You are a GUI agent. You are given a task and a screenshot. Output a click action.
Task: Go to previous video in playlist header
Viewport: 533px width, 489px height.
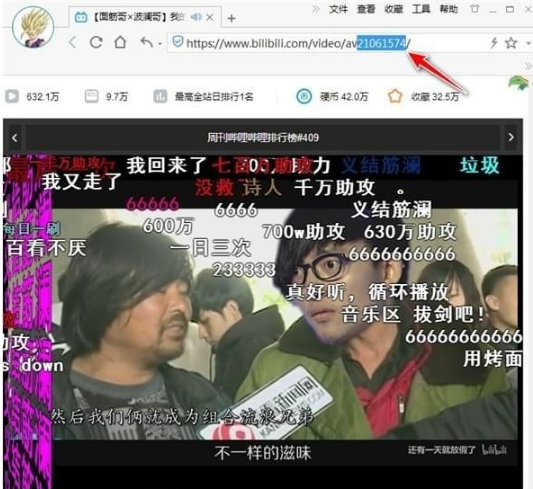point(14,138)
